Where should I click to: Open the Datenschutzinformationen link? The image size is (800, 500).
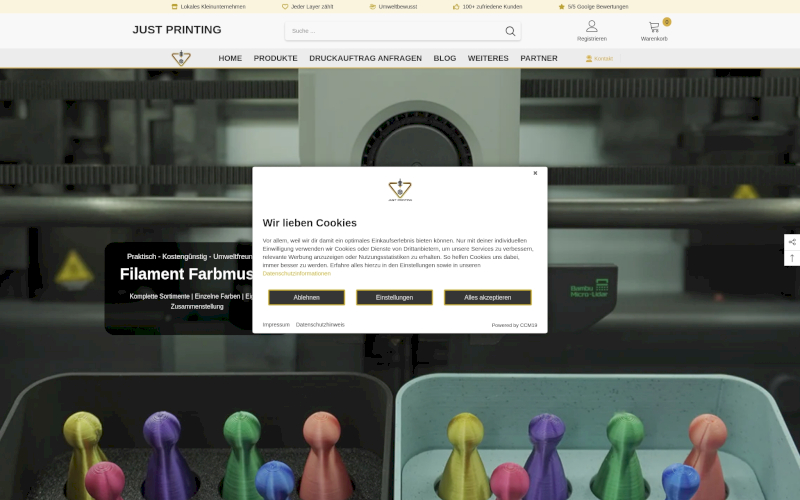point(296,273)
